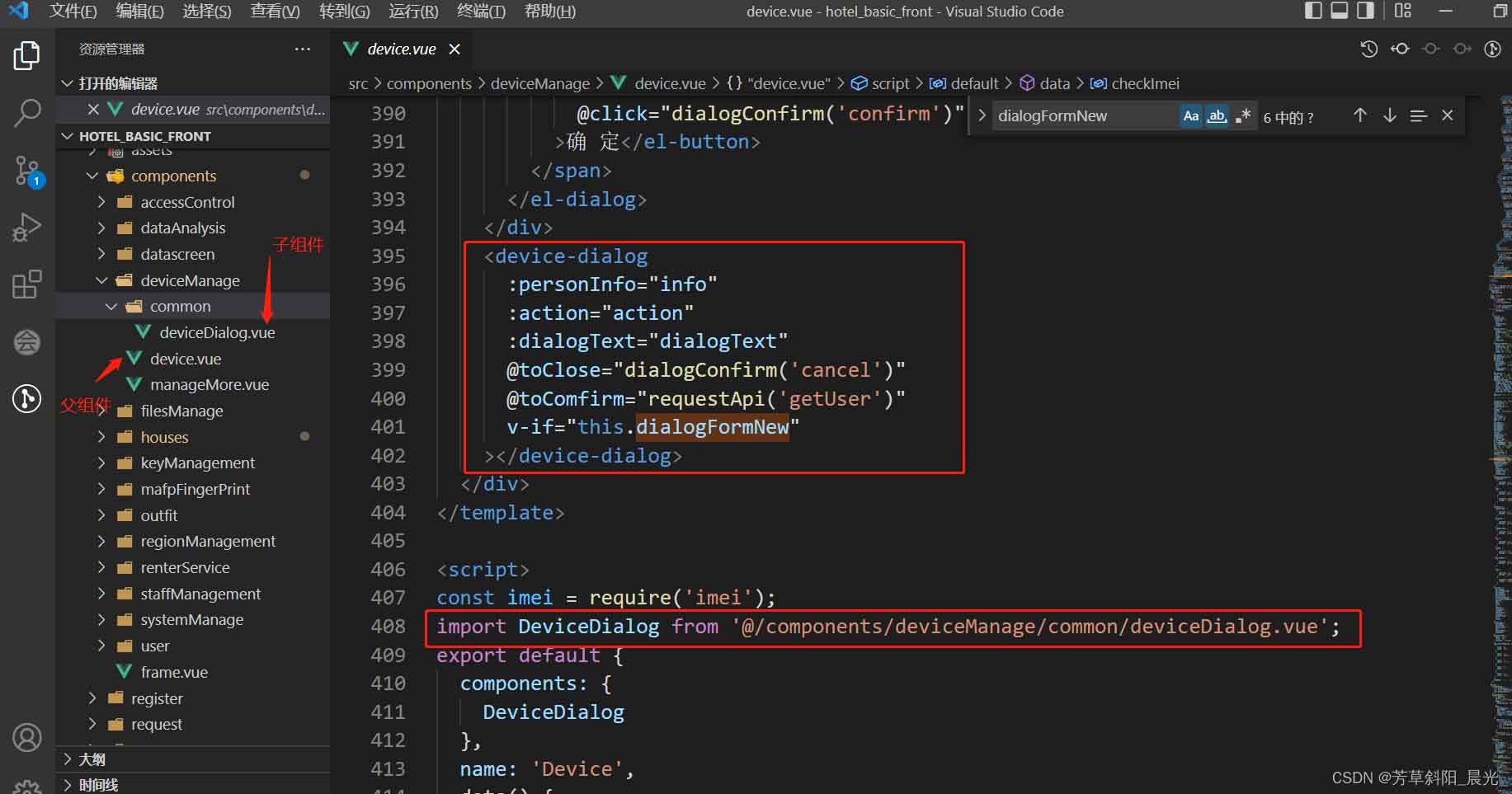
Task: Toggle secondary side bar layout icon
Action: (x=1366, y=11)
